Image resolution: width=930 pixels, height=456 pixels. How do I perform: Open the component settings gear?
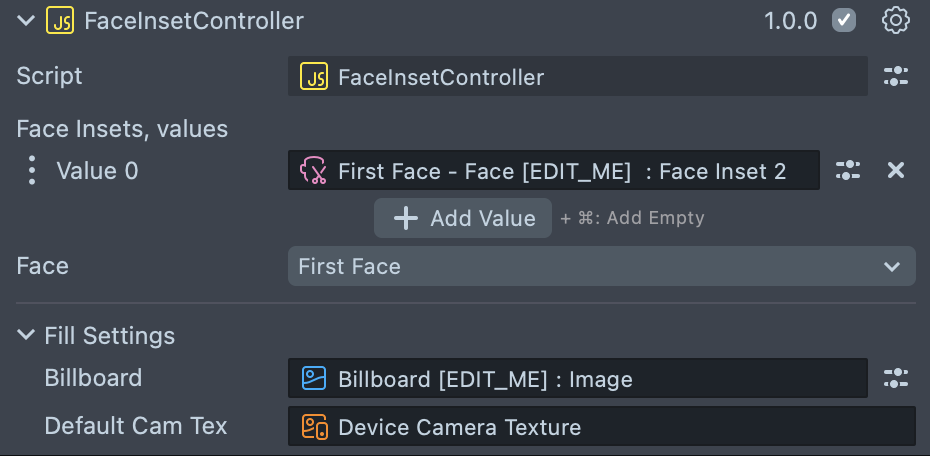click(895, 20)
